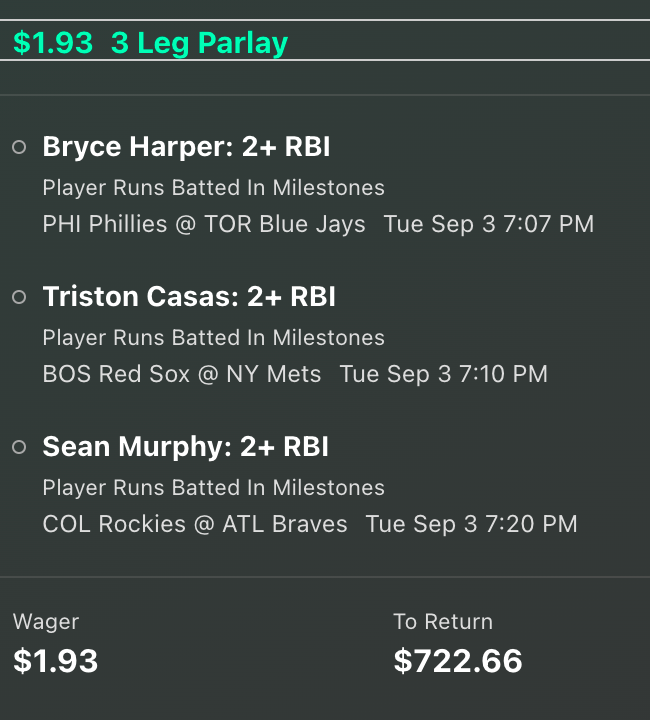650x720 pixels.
Task: Click the circle status icon beside Sean Murphy
Action: click(19, 447)
